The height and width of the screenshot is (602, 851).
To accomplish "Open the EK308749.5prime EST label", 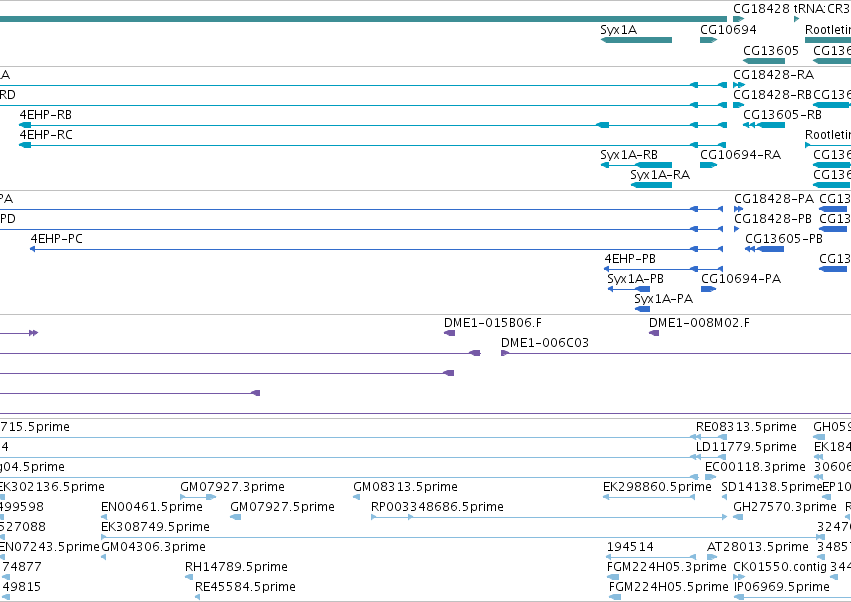I will click(x=155, y=528).
